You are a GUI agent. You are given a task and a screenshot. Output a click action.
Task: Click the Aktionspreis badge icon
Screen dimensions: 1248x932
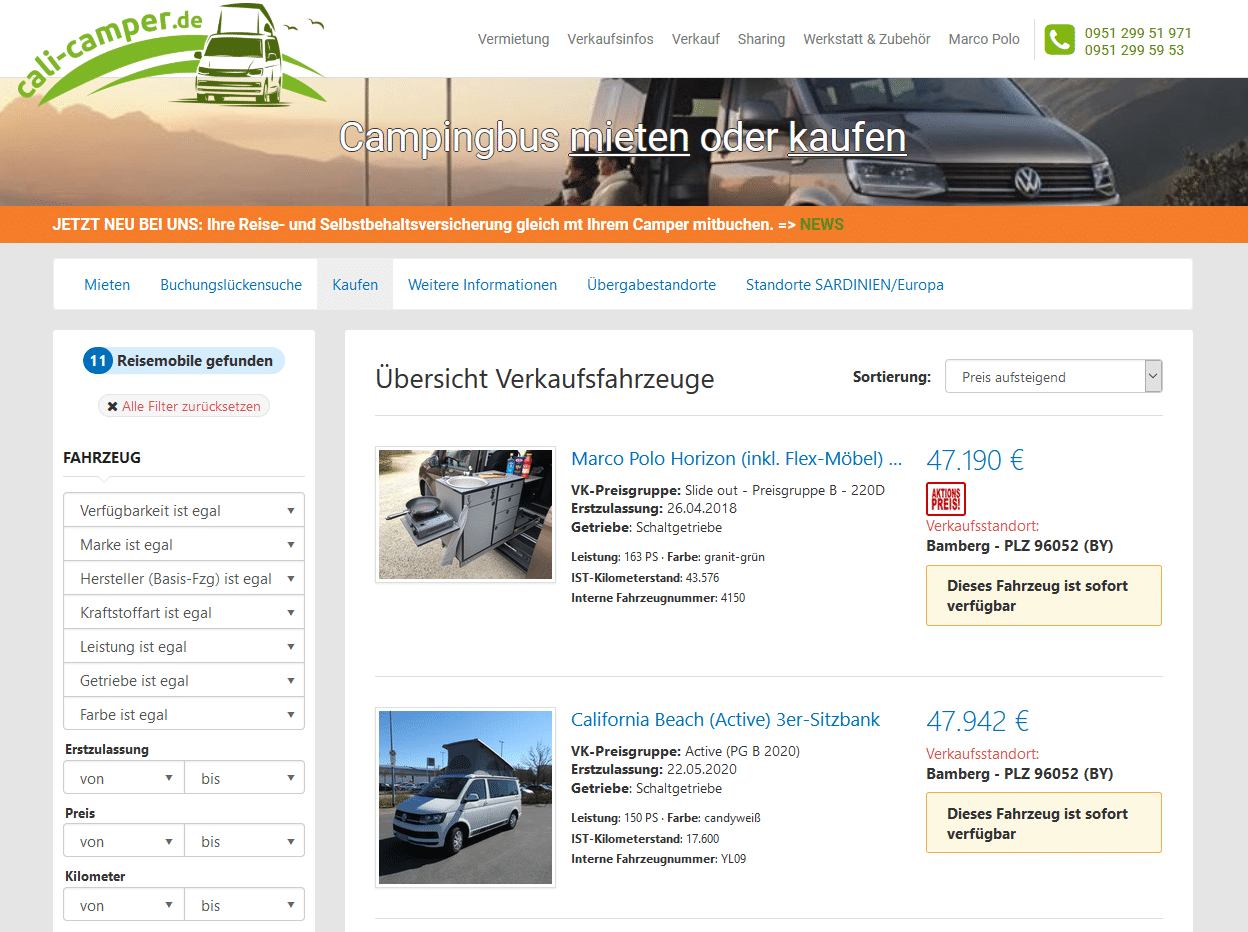click(x=946, y=498)
